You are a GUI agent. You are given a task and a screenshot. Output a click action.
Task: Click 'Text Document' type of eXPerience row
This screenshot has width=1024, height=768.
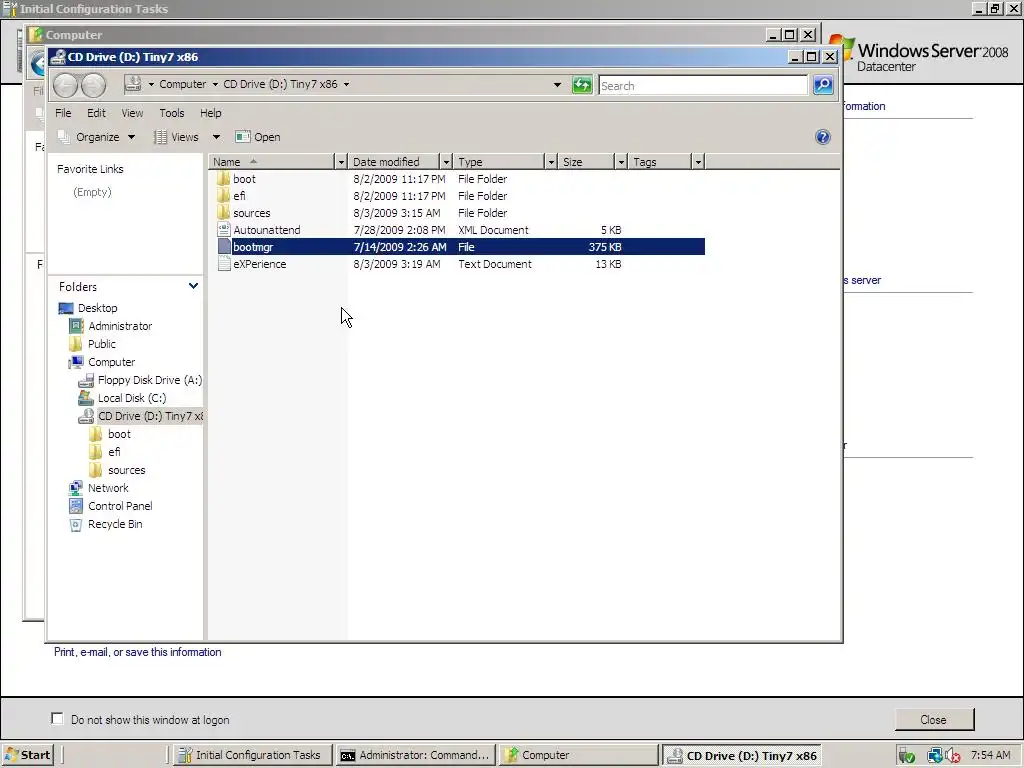pos(494,264)
